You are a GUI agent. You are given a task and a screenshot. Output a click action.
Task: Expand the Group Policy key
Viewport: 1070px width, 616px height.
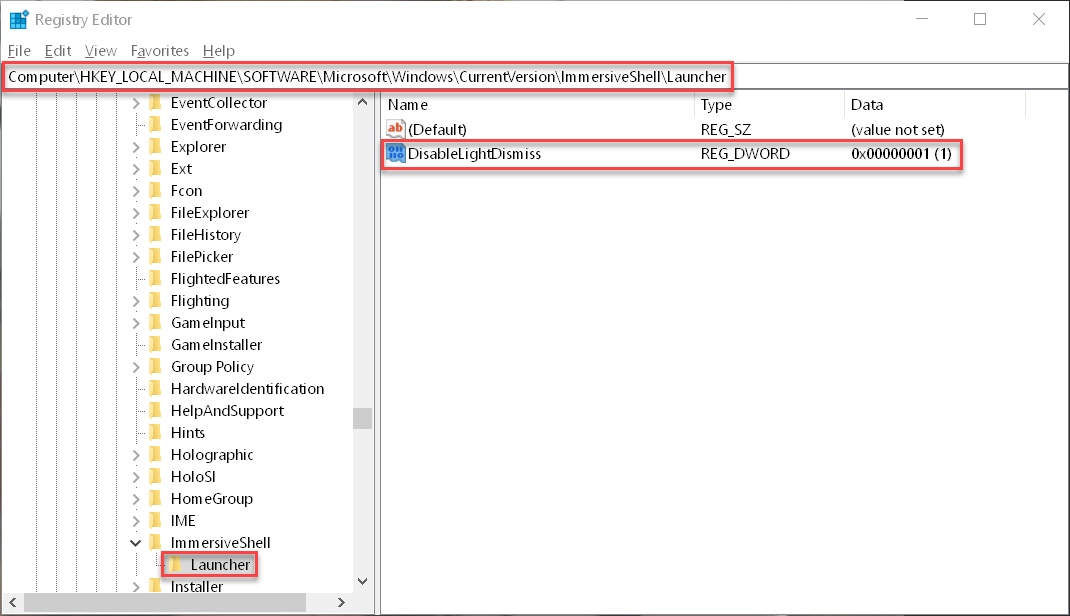point(136,367)
